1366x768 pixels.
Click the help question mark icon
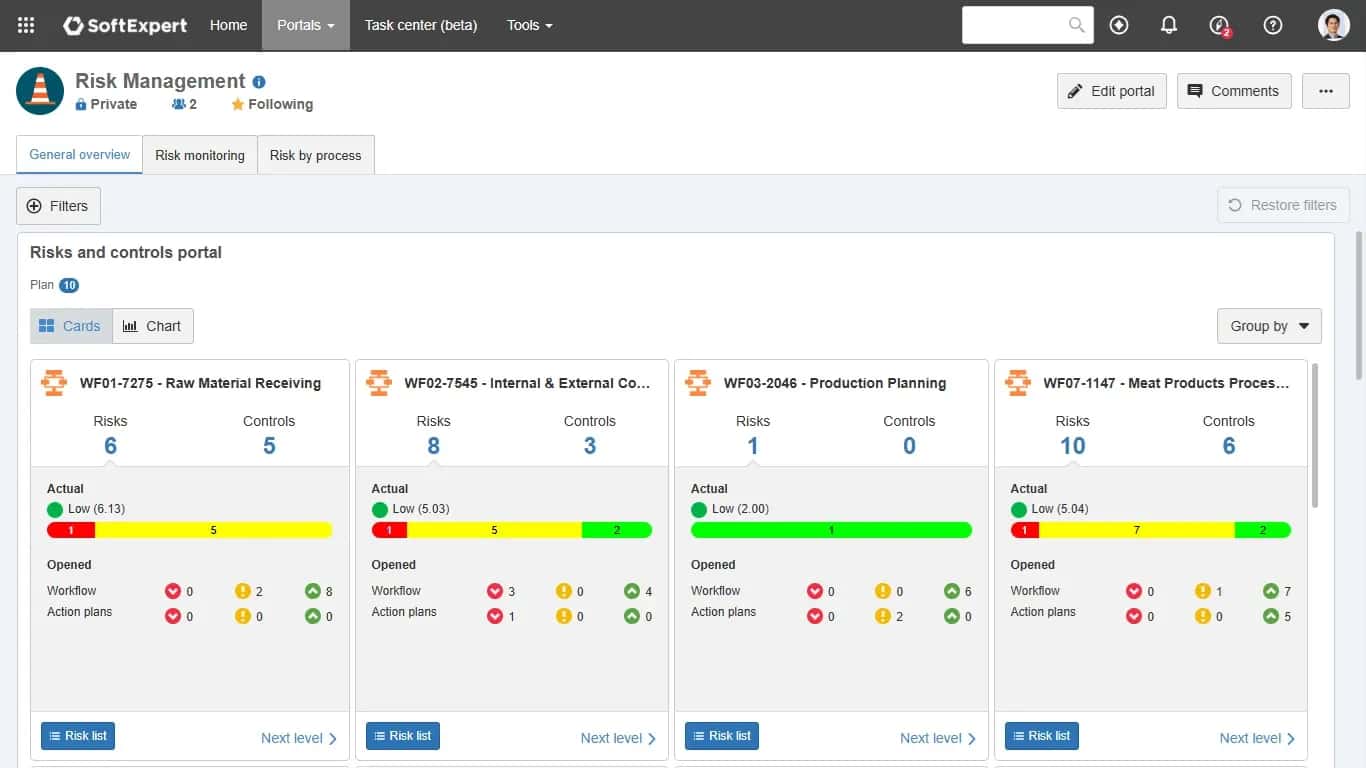(1272, 25)
